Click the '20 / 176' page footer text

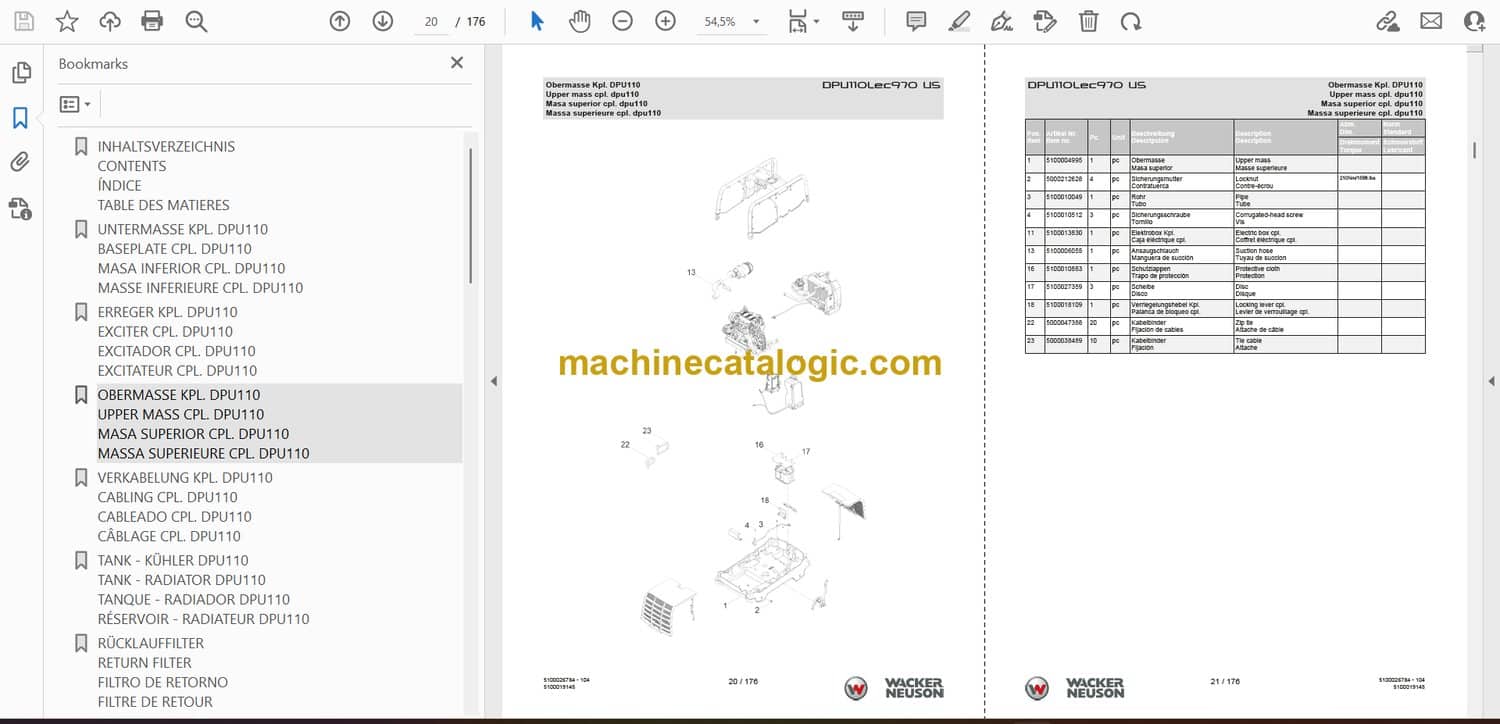coord(743,682)
